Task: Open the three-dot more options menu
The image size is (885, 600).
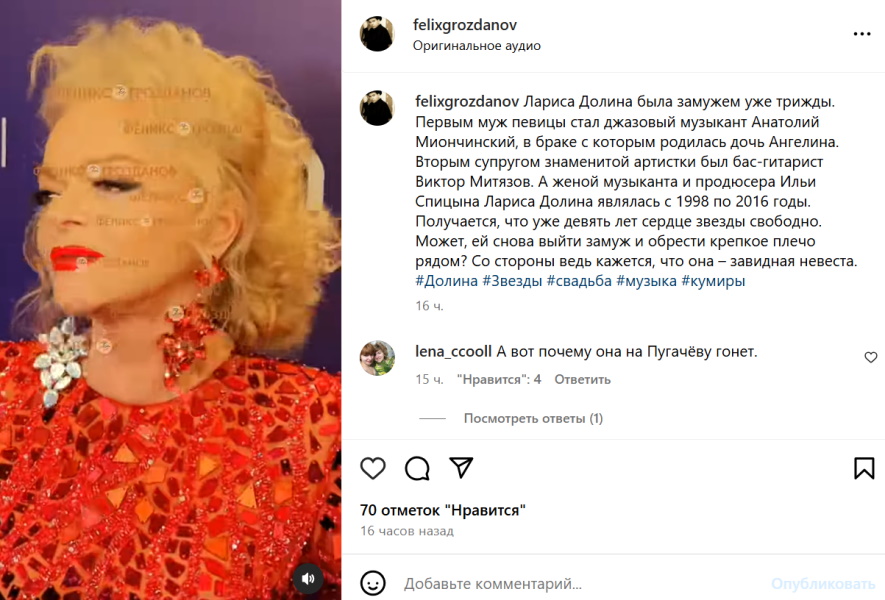Action: pos(862,34)
